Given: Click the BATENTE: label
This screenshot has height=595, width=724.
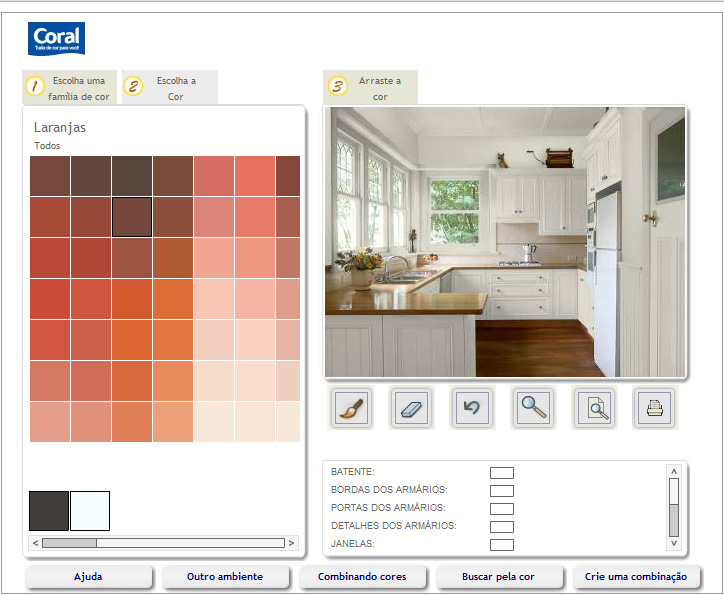Looking at the screenshot, I should point(353,472).
